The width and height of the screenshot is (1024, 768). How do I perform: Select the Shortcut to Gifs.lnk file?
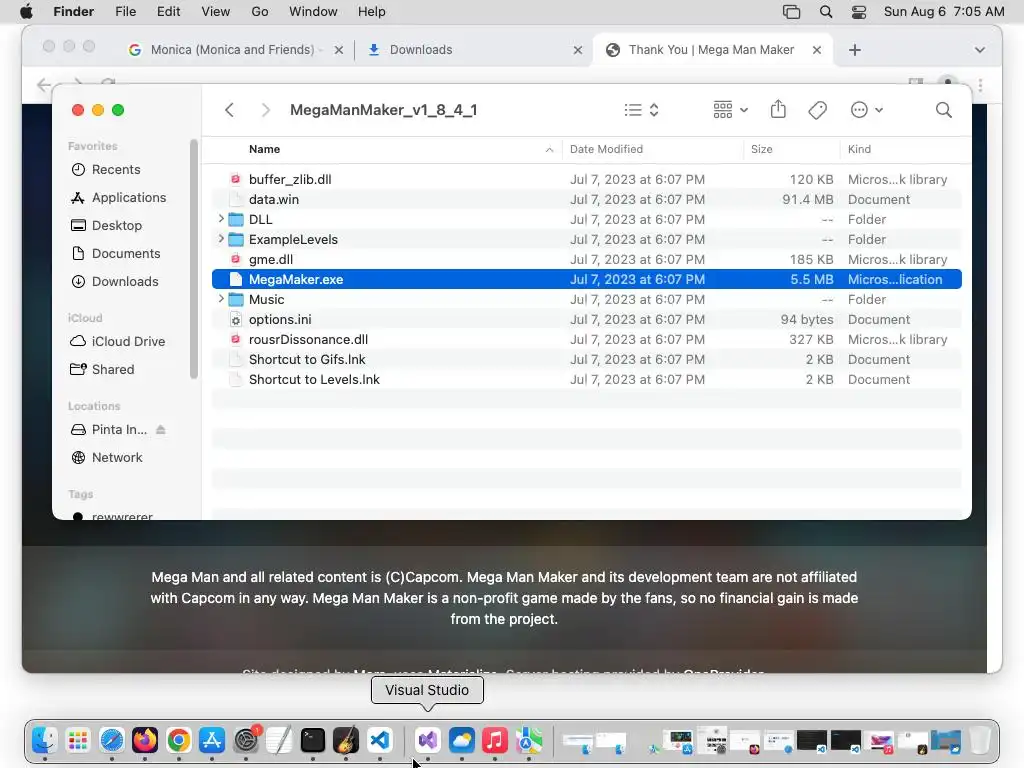coord(586,359)
